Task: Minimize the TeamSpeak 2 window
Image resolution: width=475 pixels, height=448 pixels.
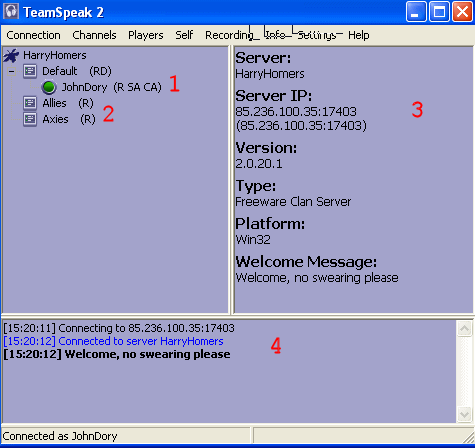Action: click(416, 12)
